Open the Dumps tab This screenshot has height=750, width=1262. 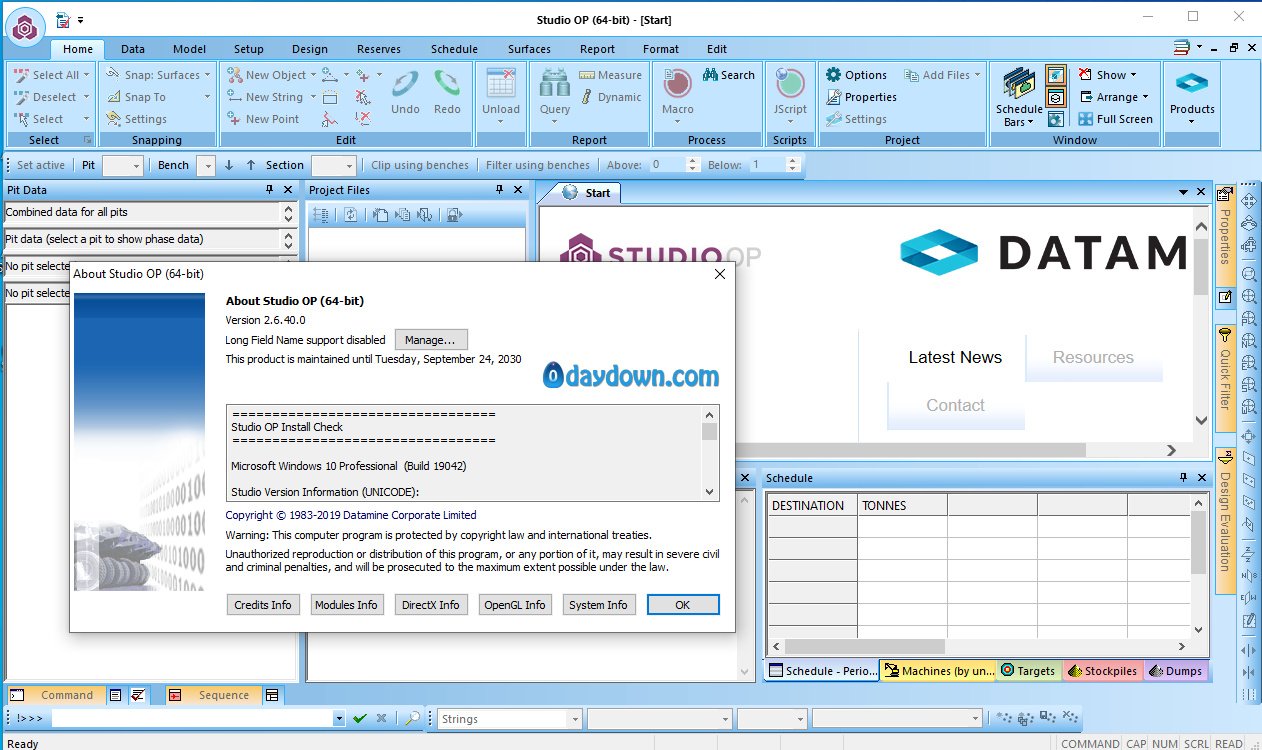(x=1176, y=671)
